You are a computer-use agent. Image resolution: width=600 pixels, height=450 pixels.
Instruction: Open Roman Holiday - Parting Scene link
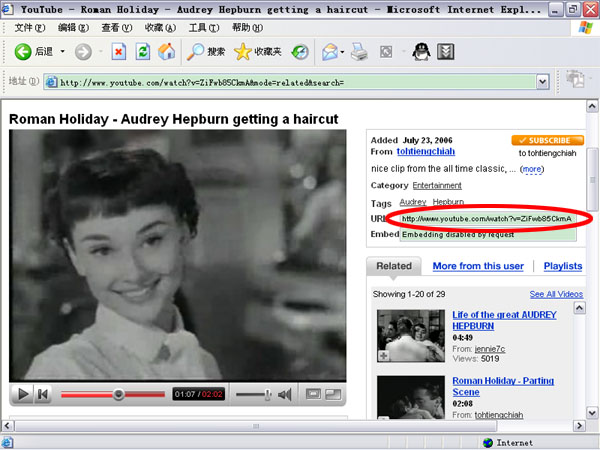503,386
